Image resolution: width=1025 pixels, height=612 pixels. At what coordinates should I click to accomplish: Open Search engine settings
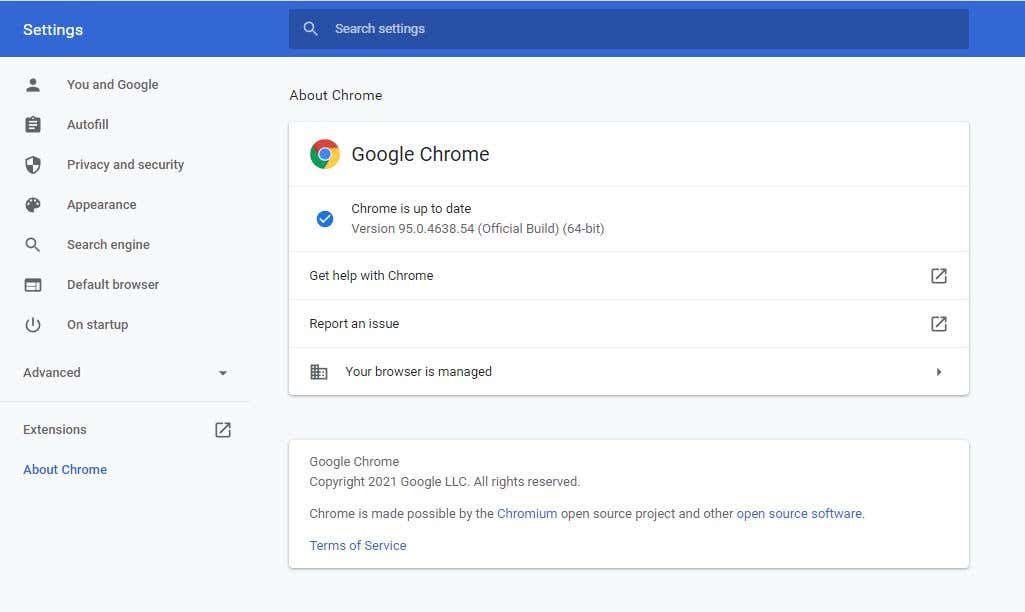(109, 245)
